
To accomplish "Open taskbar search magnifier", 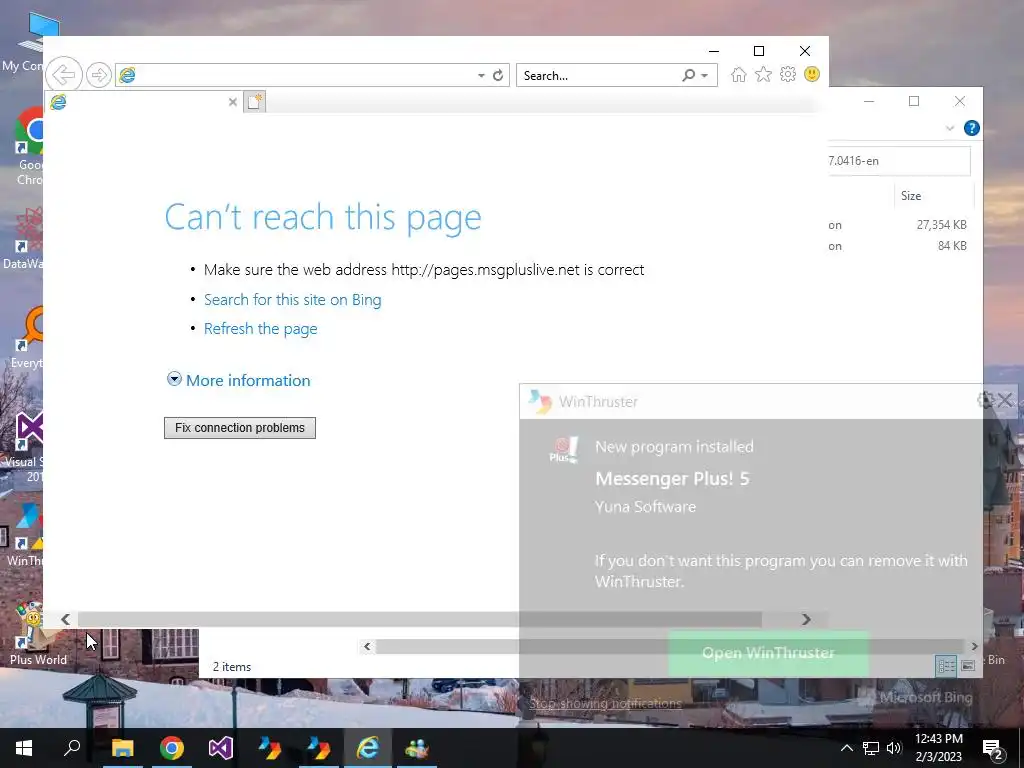I will (72, 748).
